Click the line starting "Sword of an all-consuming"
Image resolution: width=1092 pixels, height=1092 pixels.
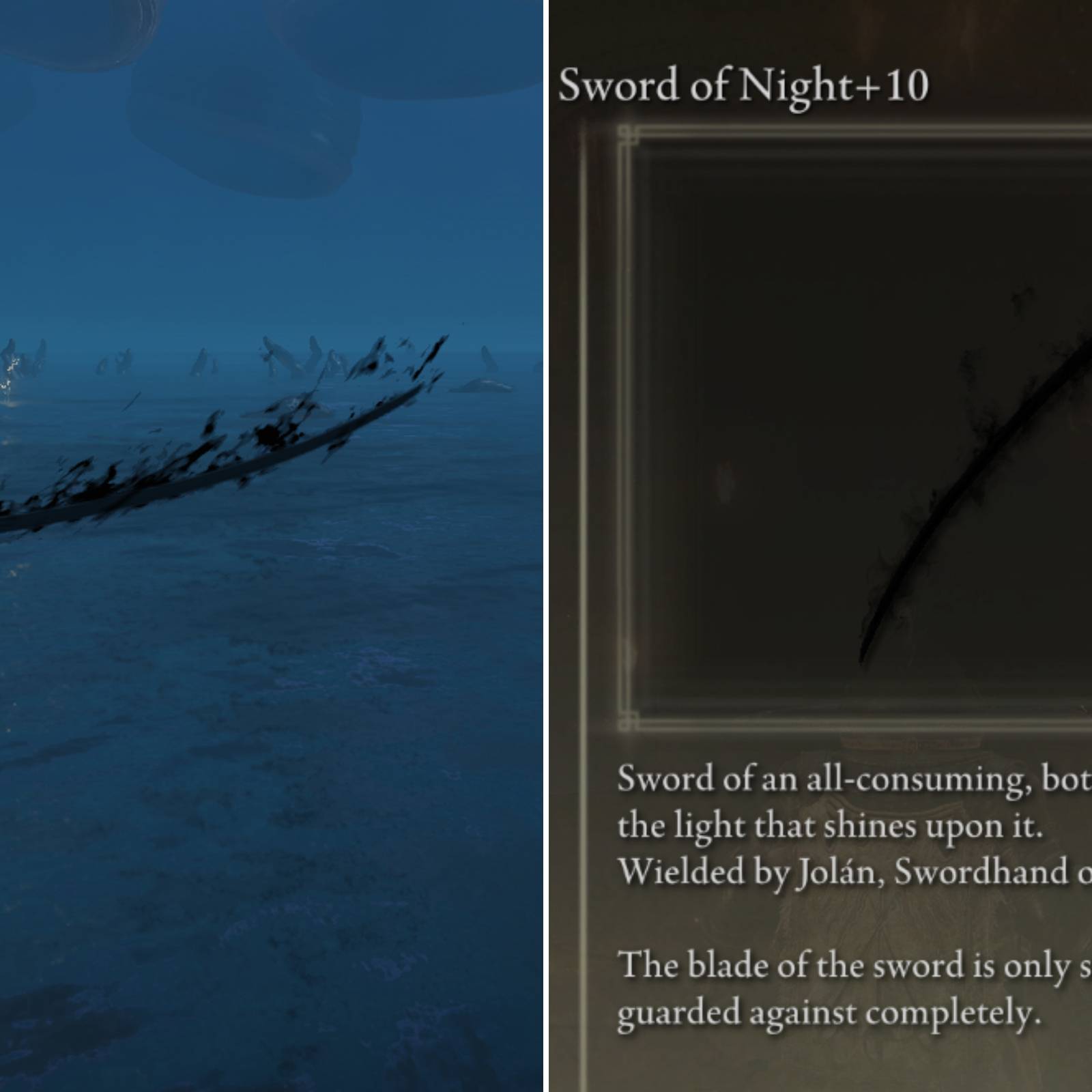854,779
